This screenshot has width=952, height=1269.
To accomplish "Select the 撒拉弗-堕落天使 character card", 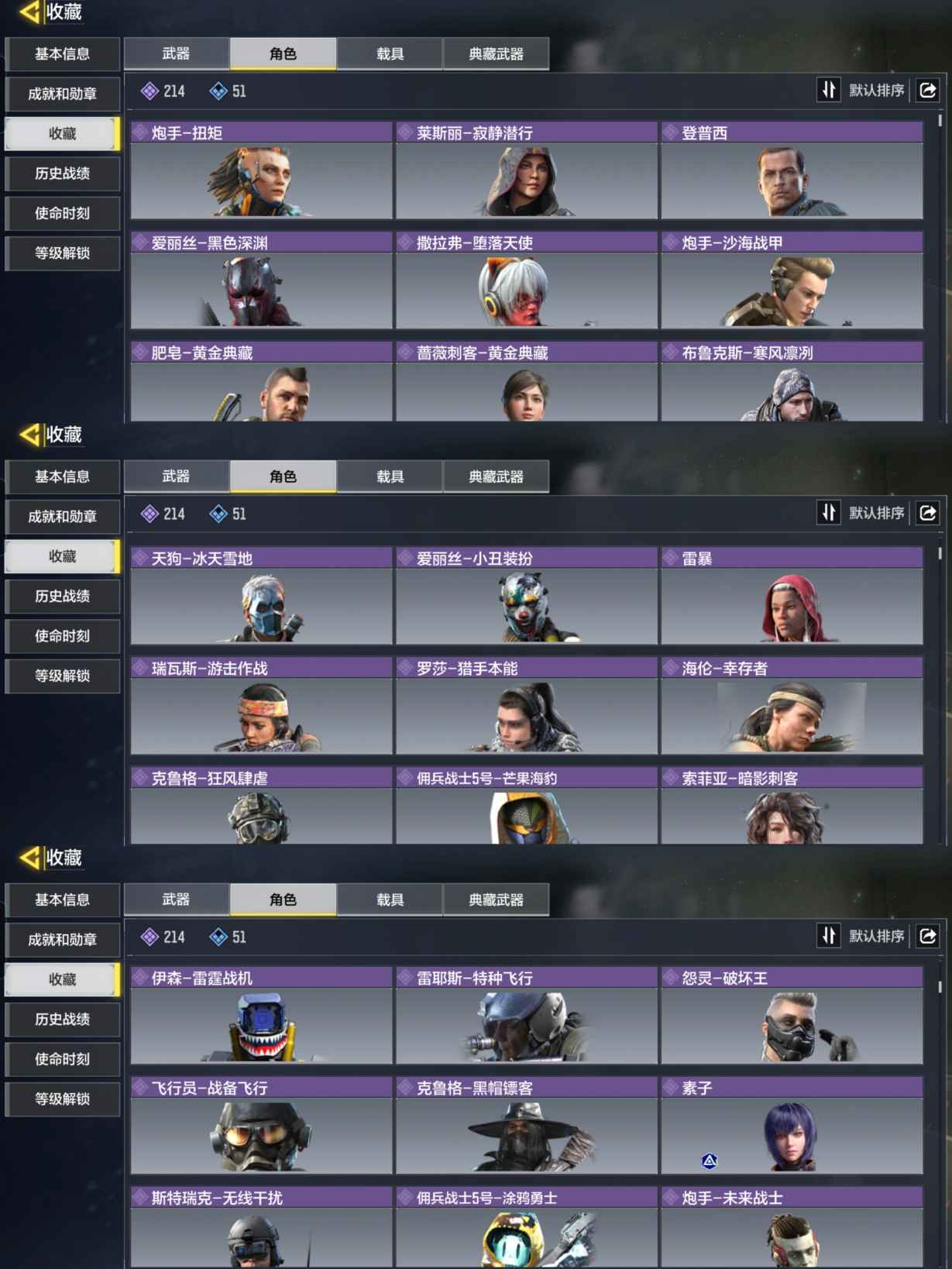I will pyautogui.click(x=527, y=280).
